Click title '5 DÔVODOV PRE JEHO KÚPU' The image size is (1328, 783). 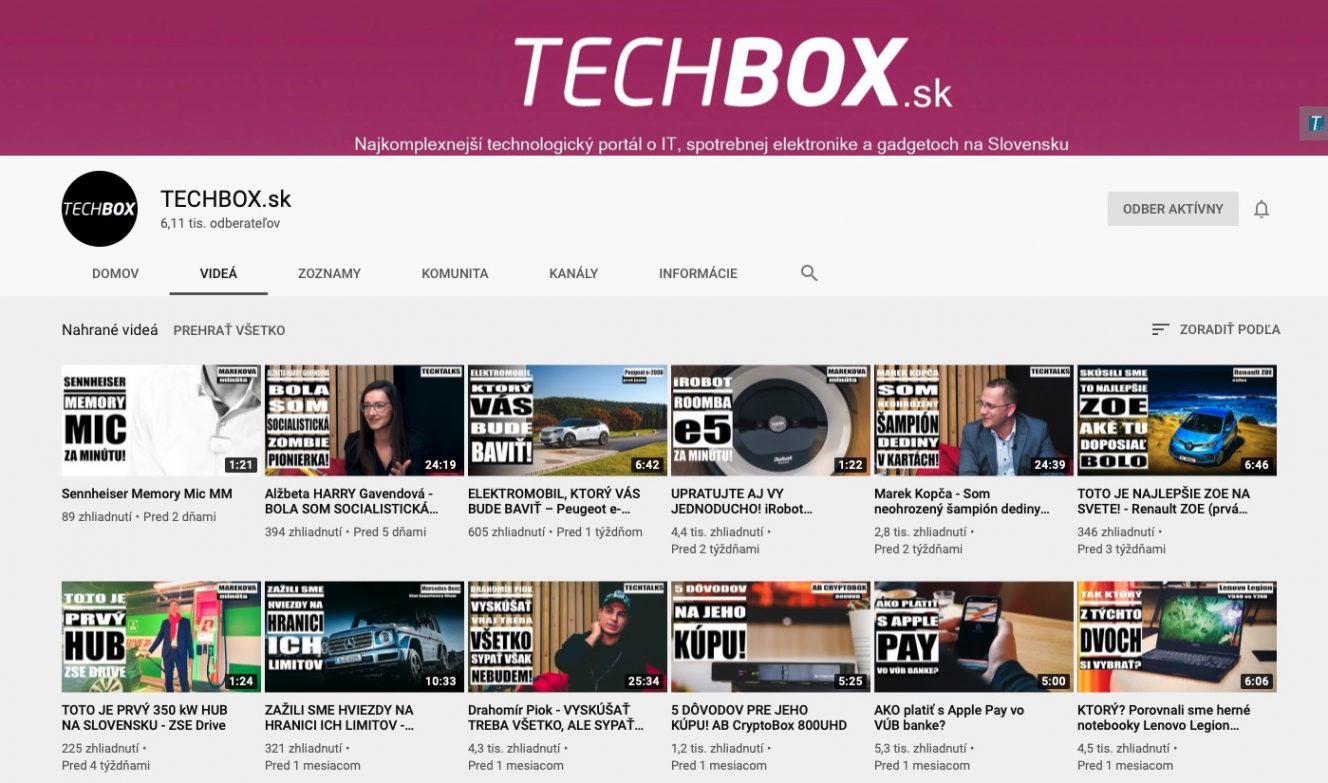point(759,718)
